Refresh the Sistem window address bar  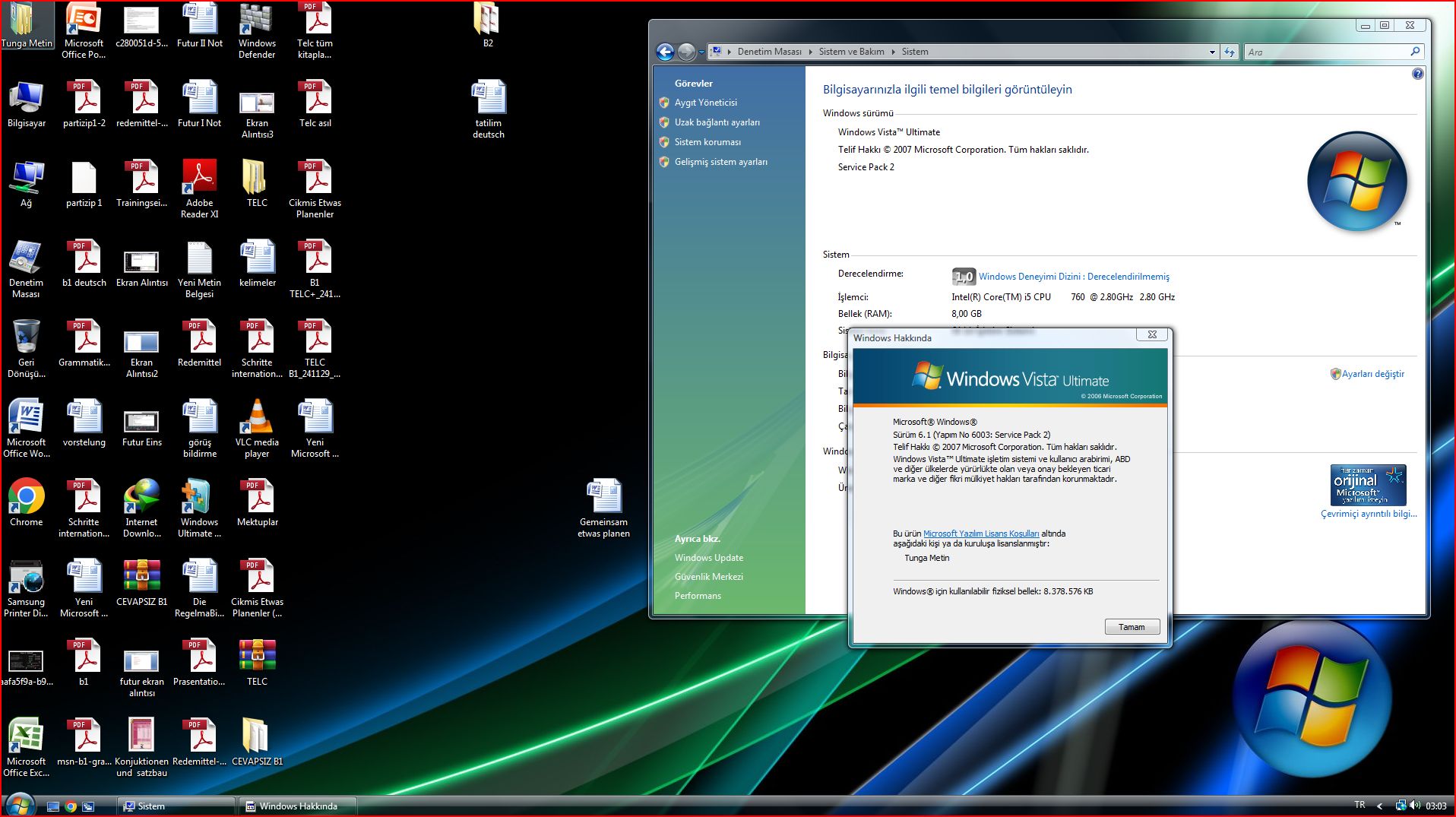pos(1230,52)
